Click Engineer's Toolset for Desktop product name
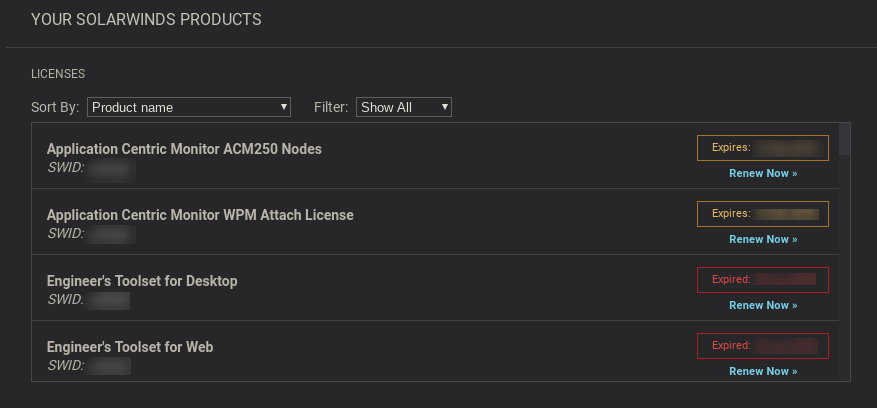877x408 pixels. (x=142, y=281)
